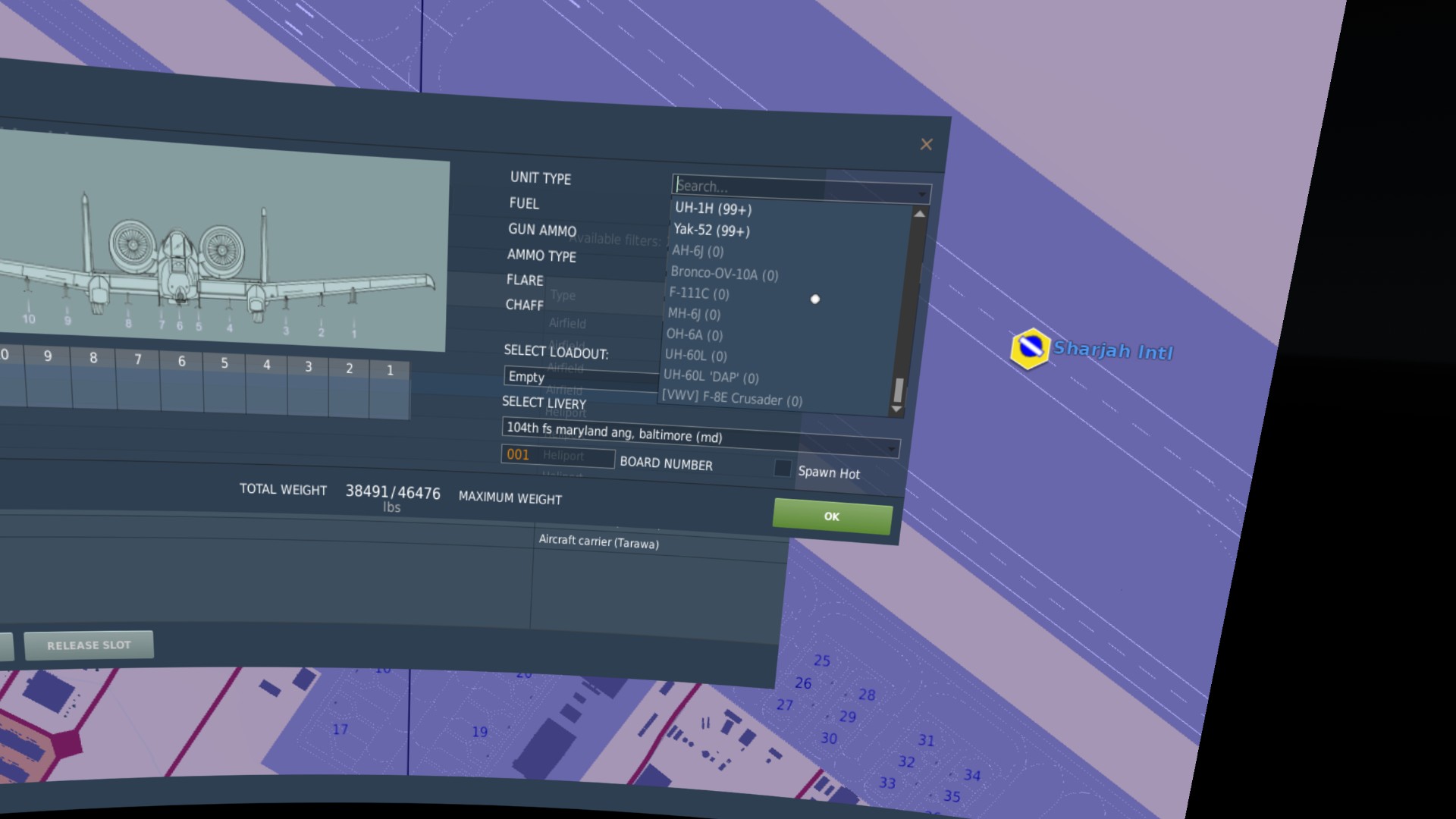Click the unit list scroll-down arrow
This screenshot has height=819, width=1456.
[896, 409]
